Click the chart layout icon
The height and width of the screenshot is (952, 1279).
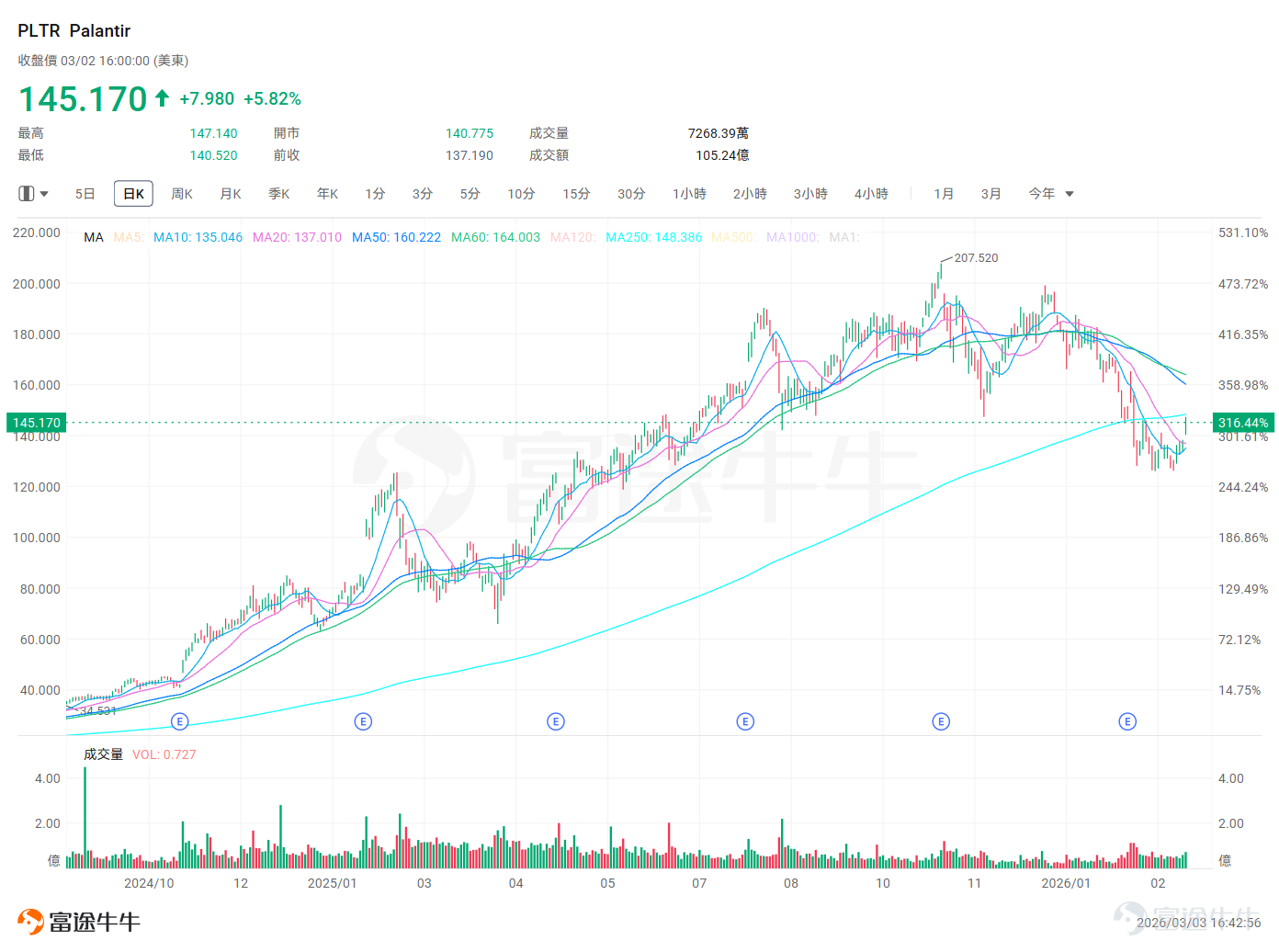27,194
